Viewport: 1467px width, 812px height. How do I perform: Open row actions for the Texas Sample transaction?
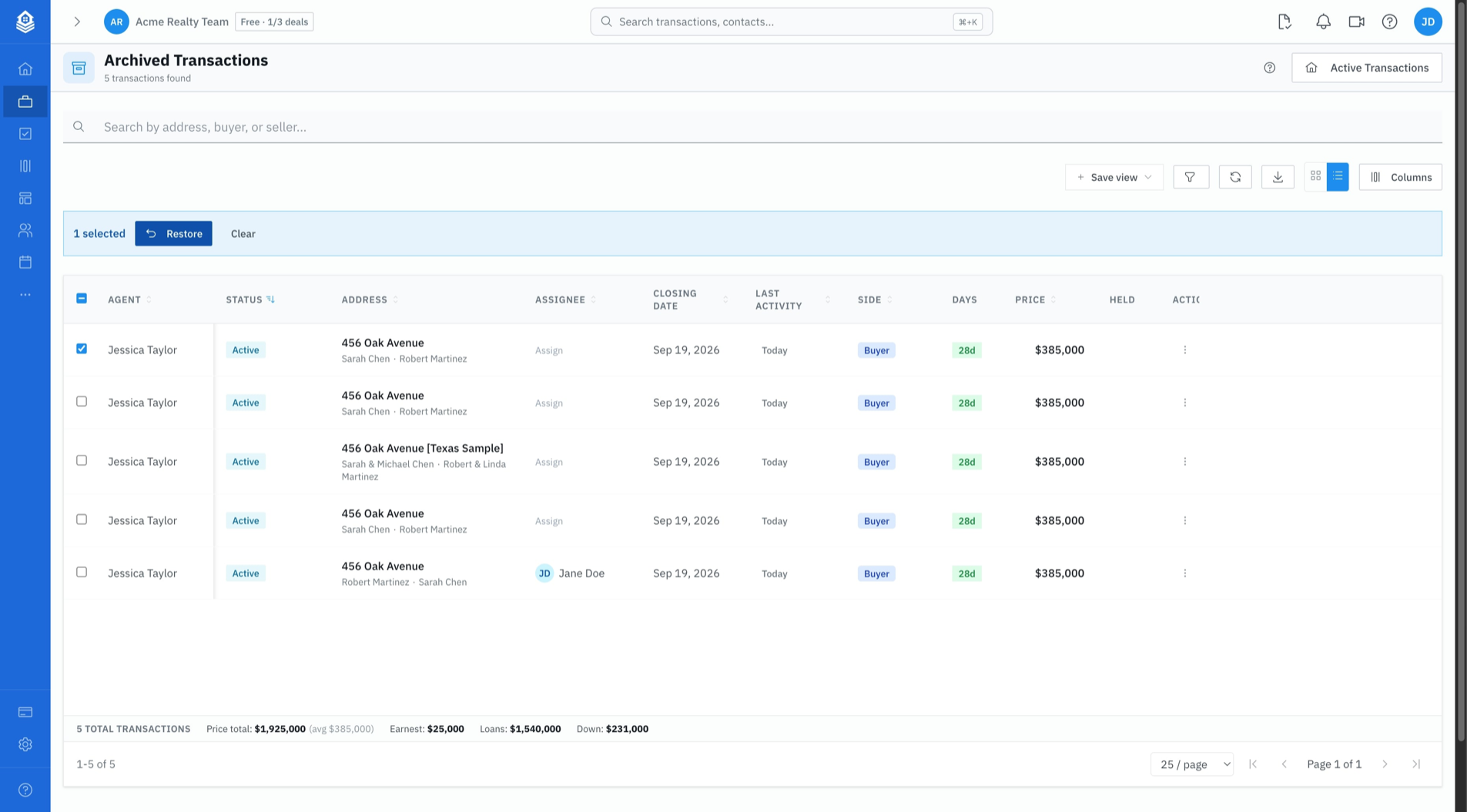pos(1185,462)
